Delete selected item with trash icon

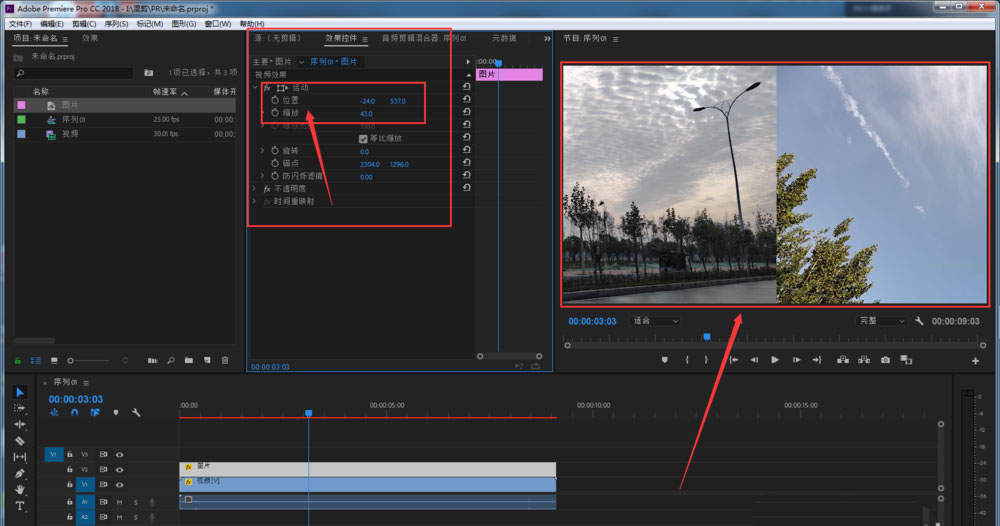tap(225, 360)
